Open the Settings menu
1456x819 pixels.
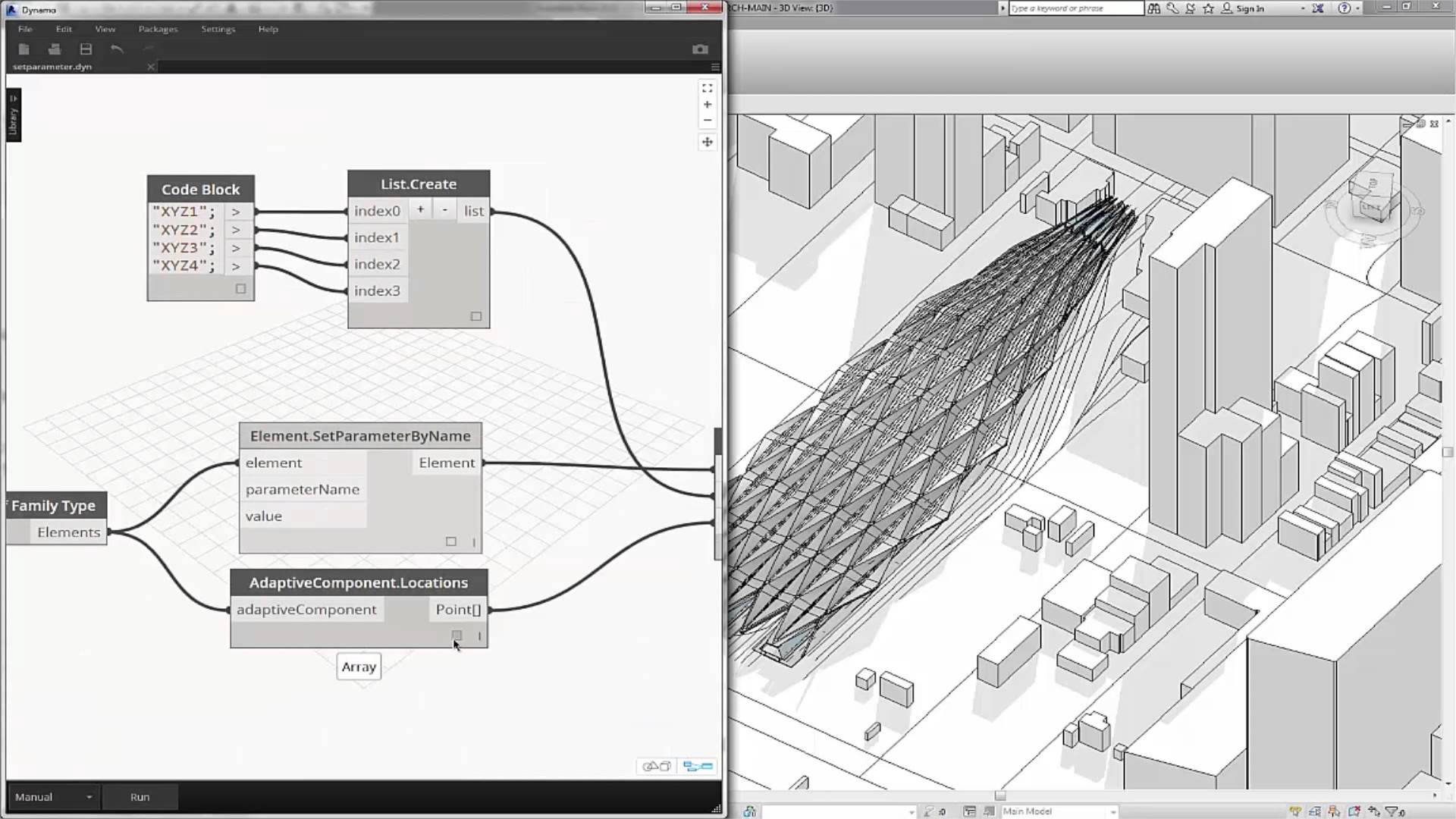pos(217,28)
